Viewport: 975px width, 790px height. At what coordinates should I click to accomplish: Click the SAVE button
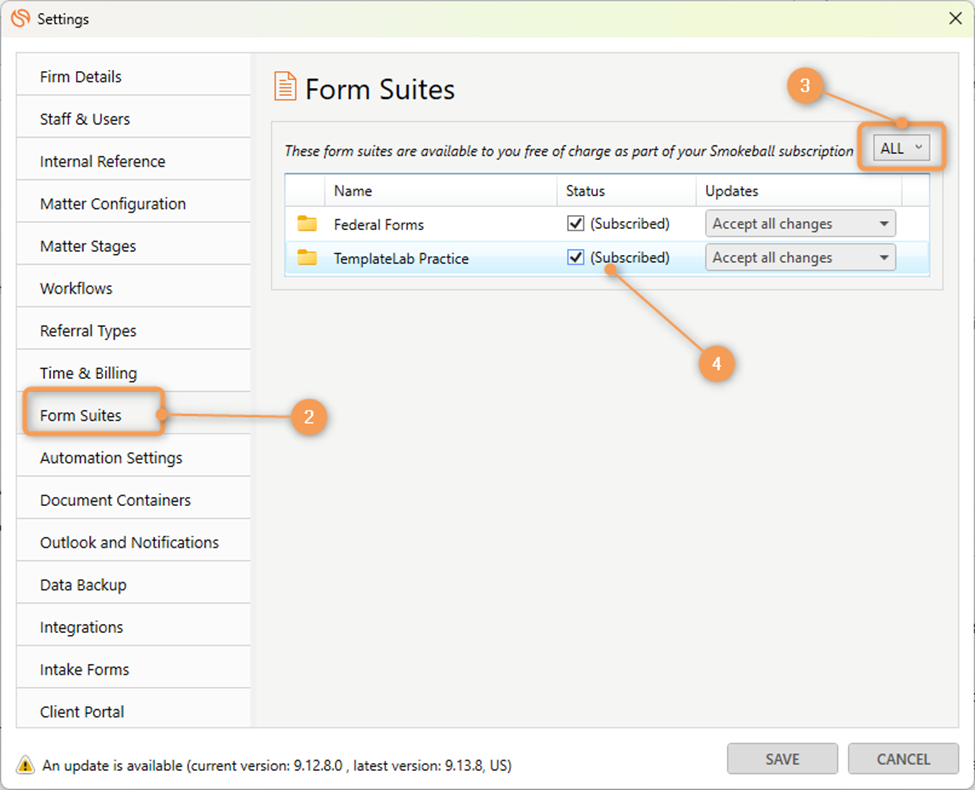coord(782,759)
